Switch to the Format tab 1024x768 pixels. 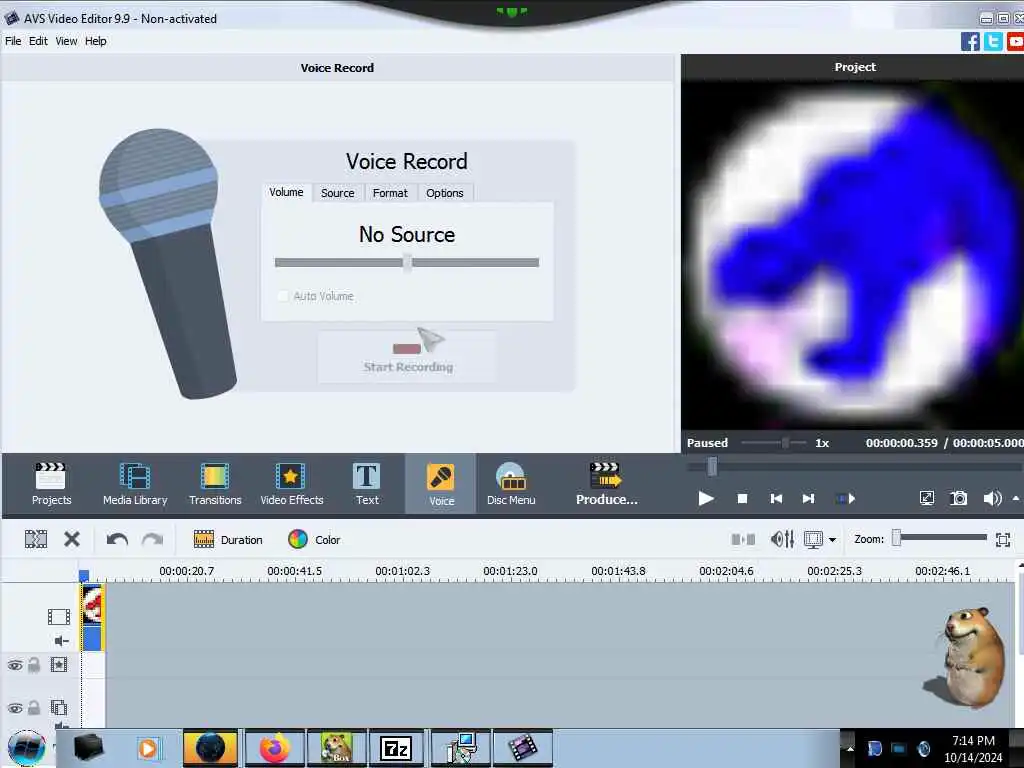[x=390, y=193]
